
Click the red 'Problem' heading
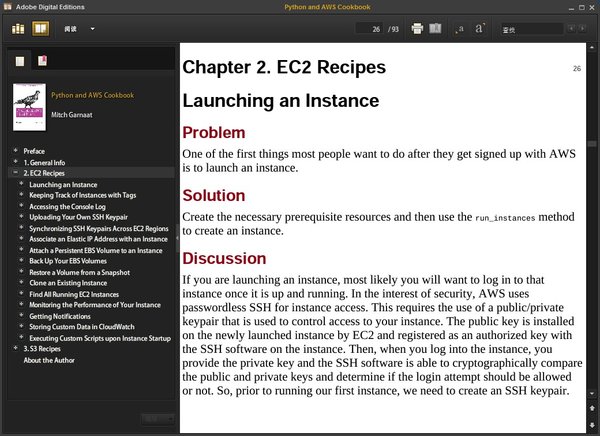pyautogui.click(x=214, y=132)
